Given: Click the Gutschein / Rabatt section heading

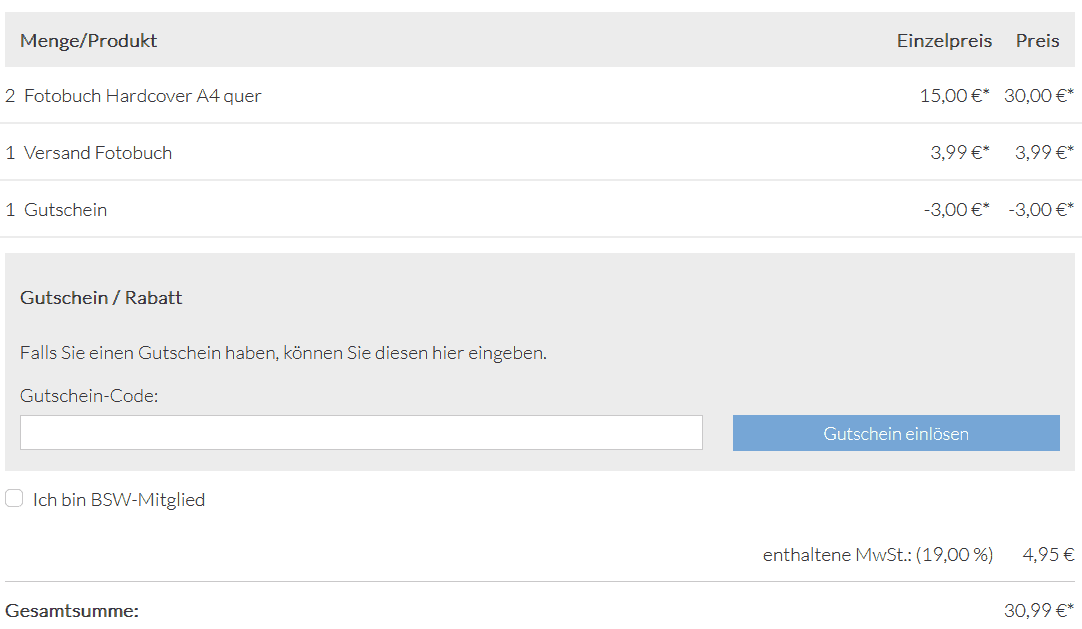Looking at the screenshot, I should click(101, 298).
